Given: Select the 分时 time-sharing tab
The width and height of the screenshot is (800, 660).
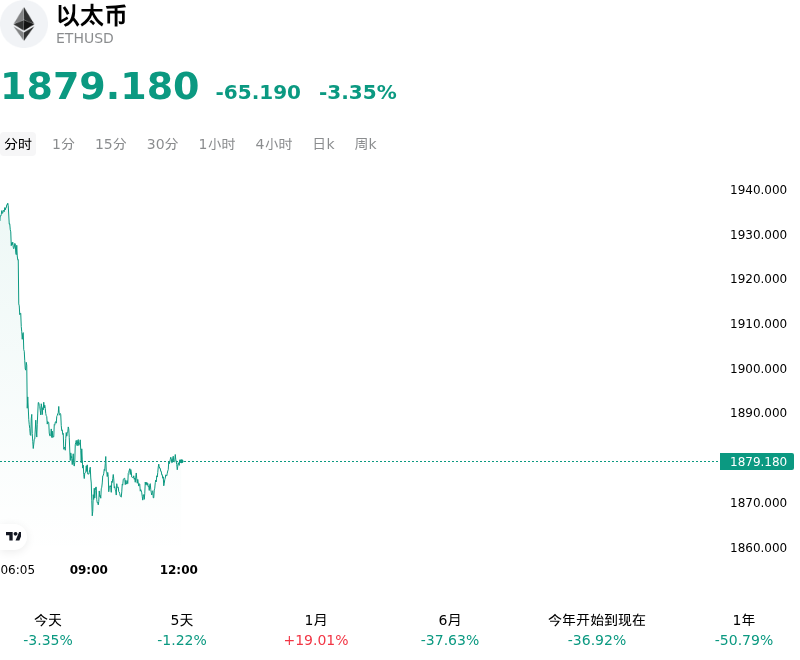Looking at the screenshot, I should click(x=18, y=144).
